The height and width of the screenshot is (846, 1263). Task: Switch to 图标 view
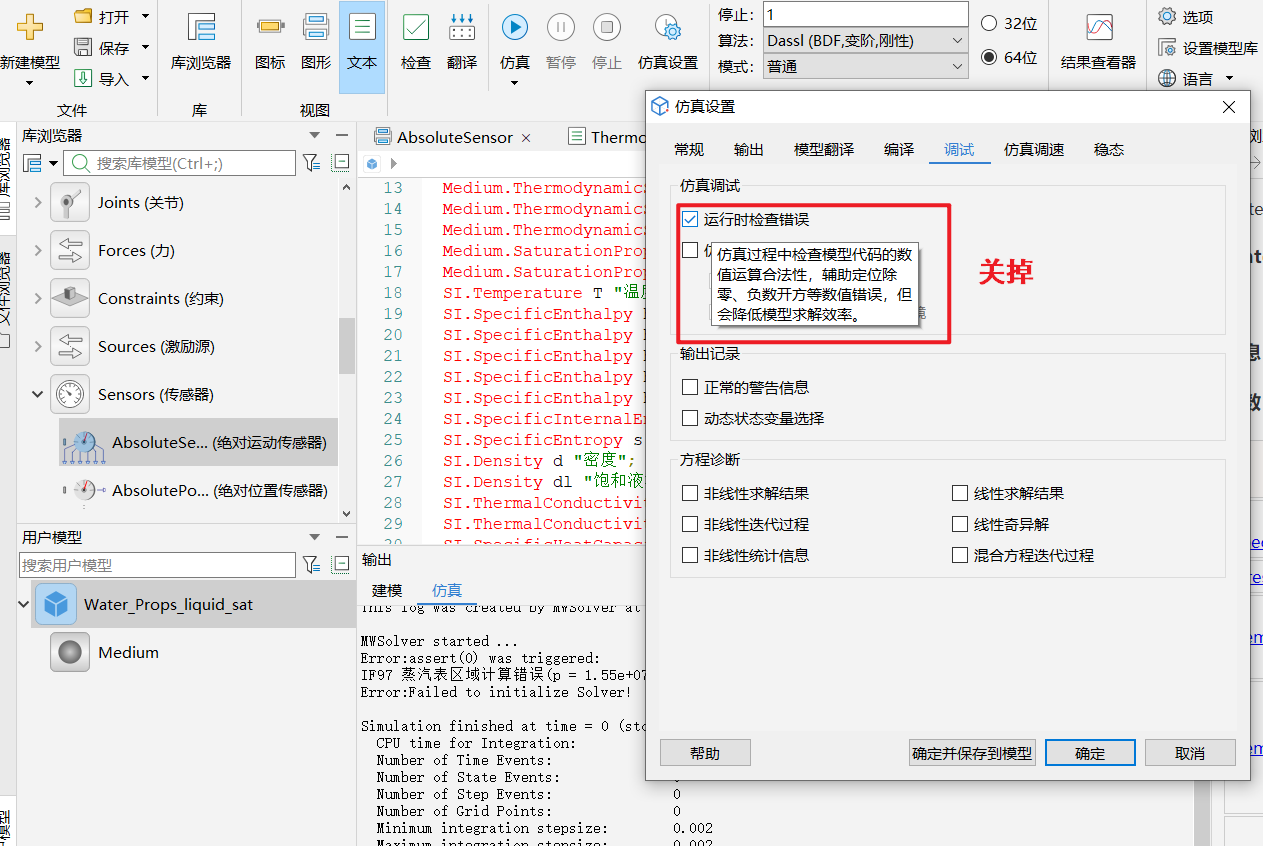coord(270,42)
